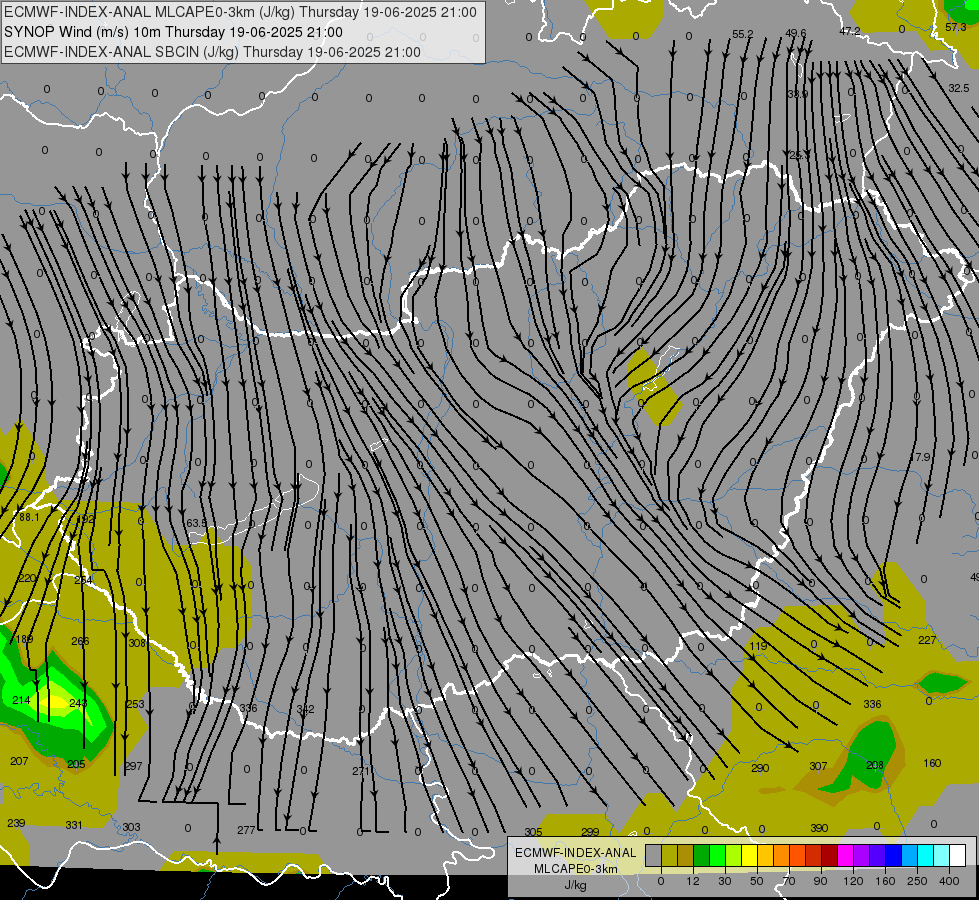Click the gray legend swatch below 0
Screen dimensions: 979x900
654,855
